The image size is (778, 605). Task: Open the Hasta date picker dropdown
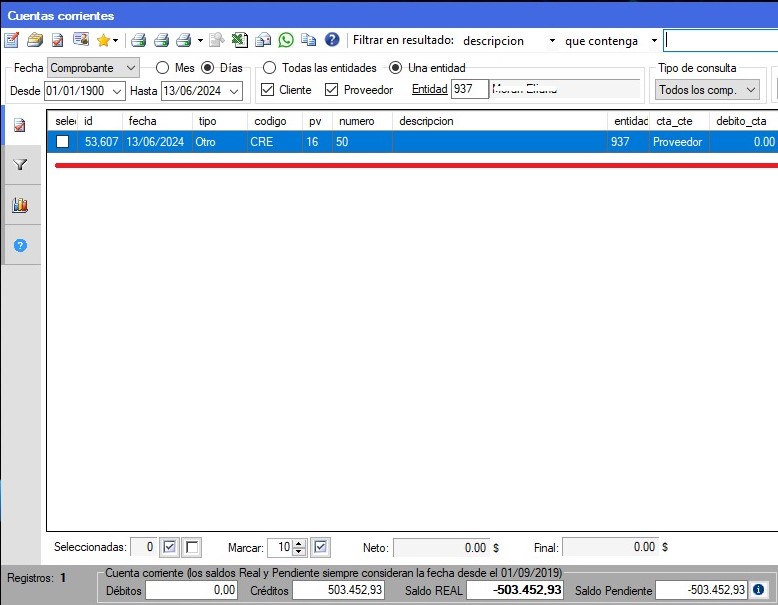pos(234,91)
